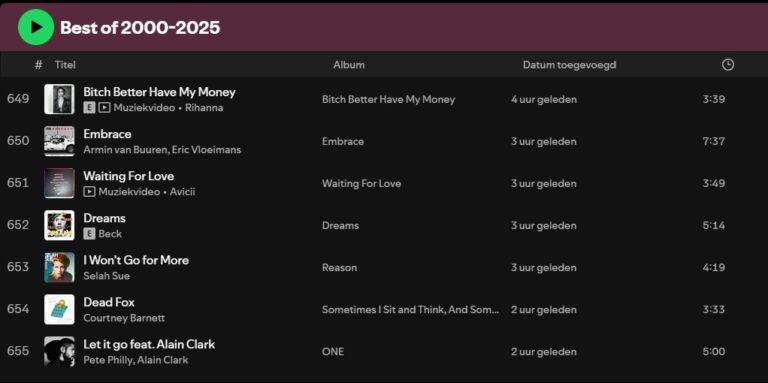Click the explicit badge next to Beck
768x383 pixels.
(x=89, y=234)
